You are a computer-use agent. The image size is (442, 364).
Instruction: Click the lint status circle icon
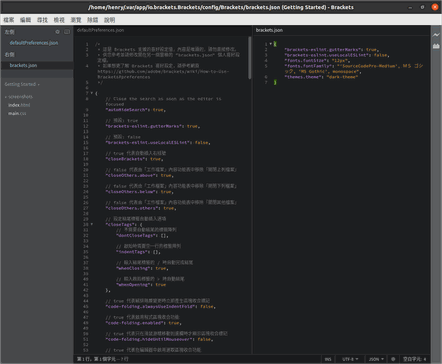pos(393,359)
